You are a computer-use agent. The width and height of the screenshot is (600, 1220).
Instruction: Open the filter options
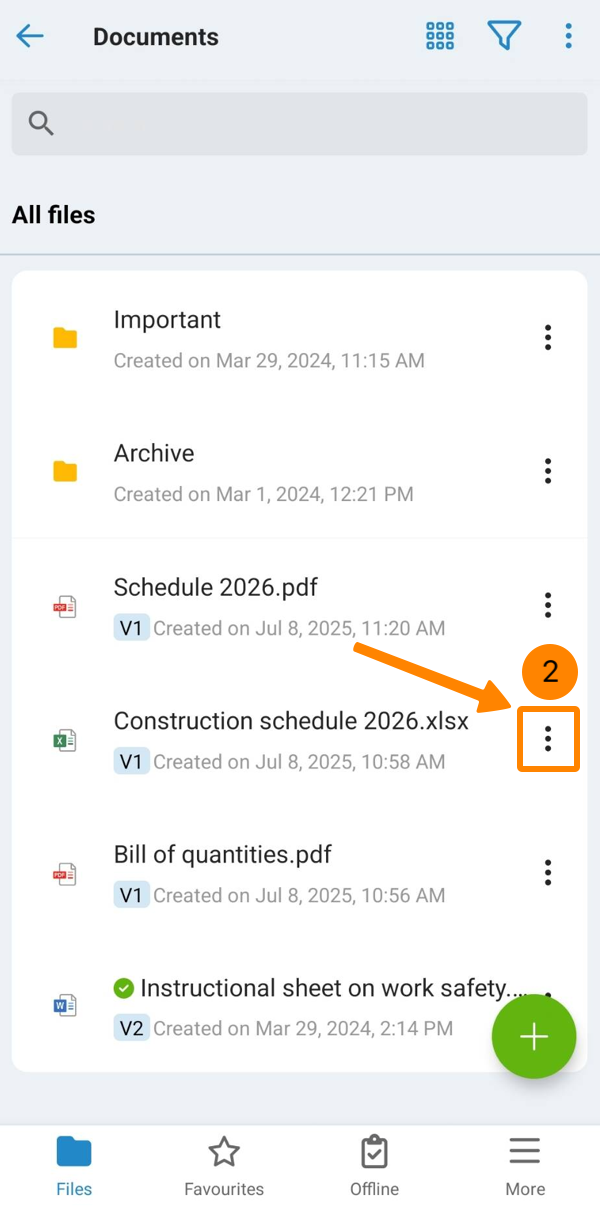[504, 37]
